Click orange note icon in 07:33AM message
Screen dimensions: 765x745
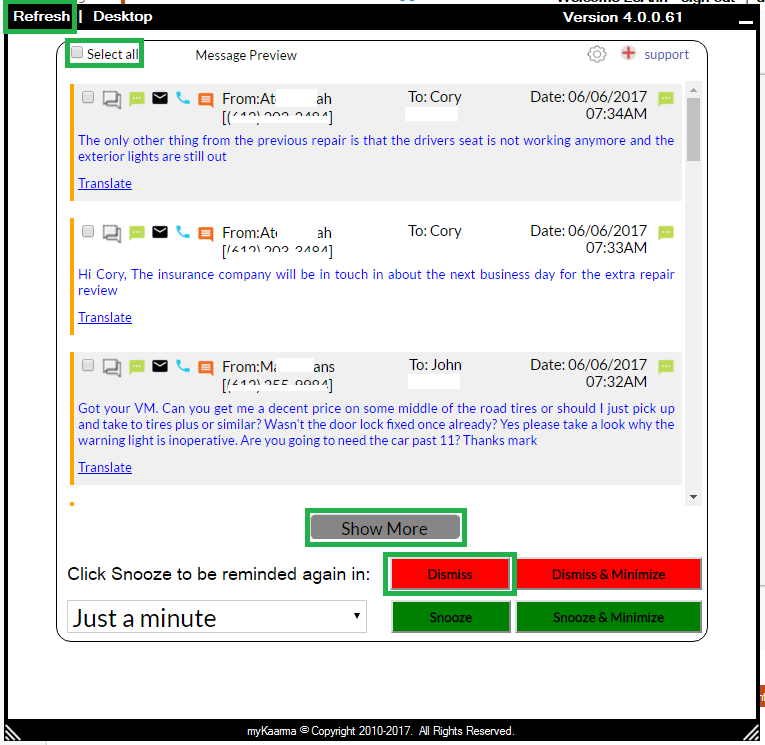205,234
